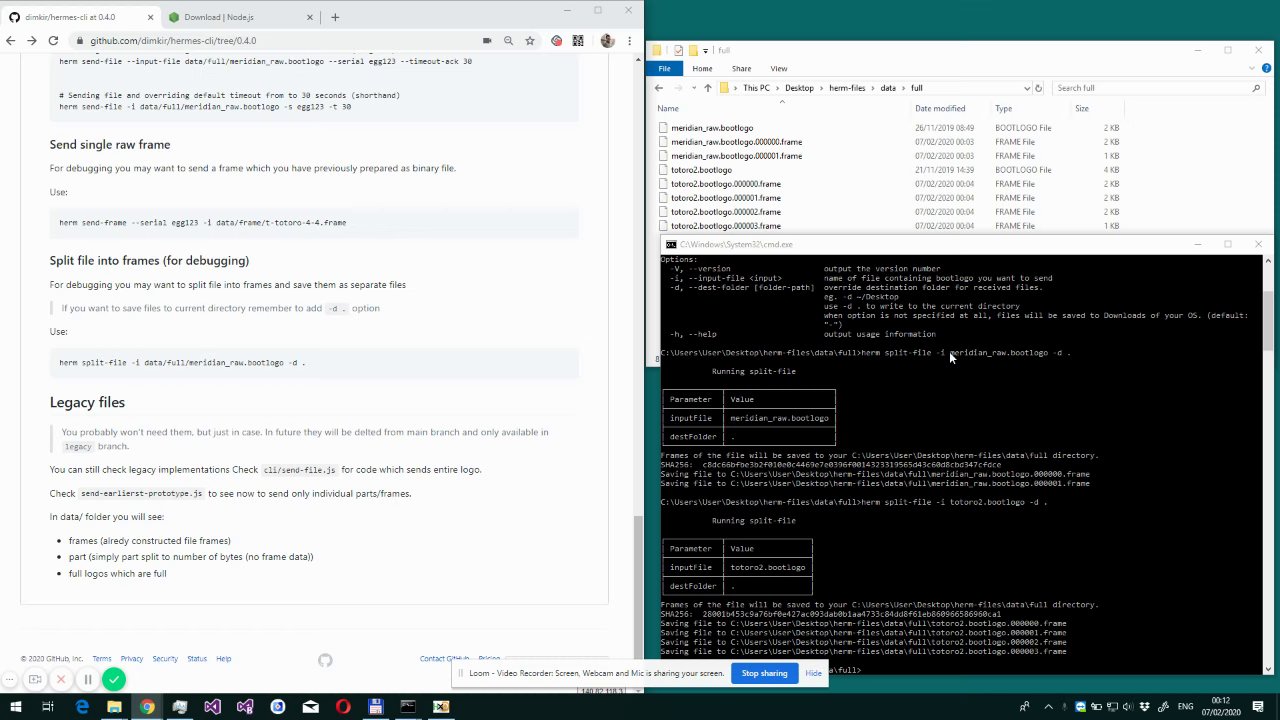The height and width of the screenshot is (720, 1280).
Task: Open Windows Start menu
Action: coord(15,707)
